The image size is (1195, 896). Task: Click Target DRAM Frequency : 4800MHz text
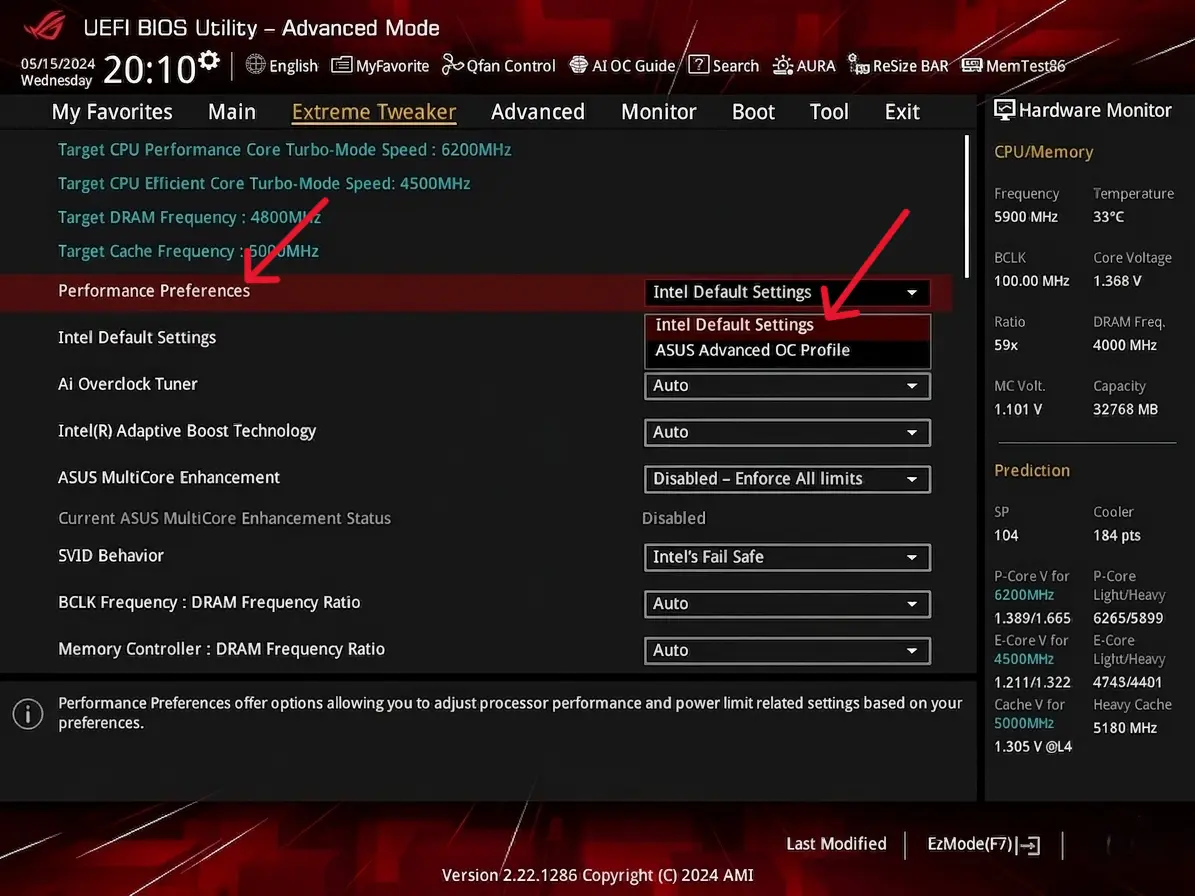[x=190, y=218]
